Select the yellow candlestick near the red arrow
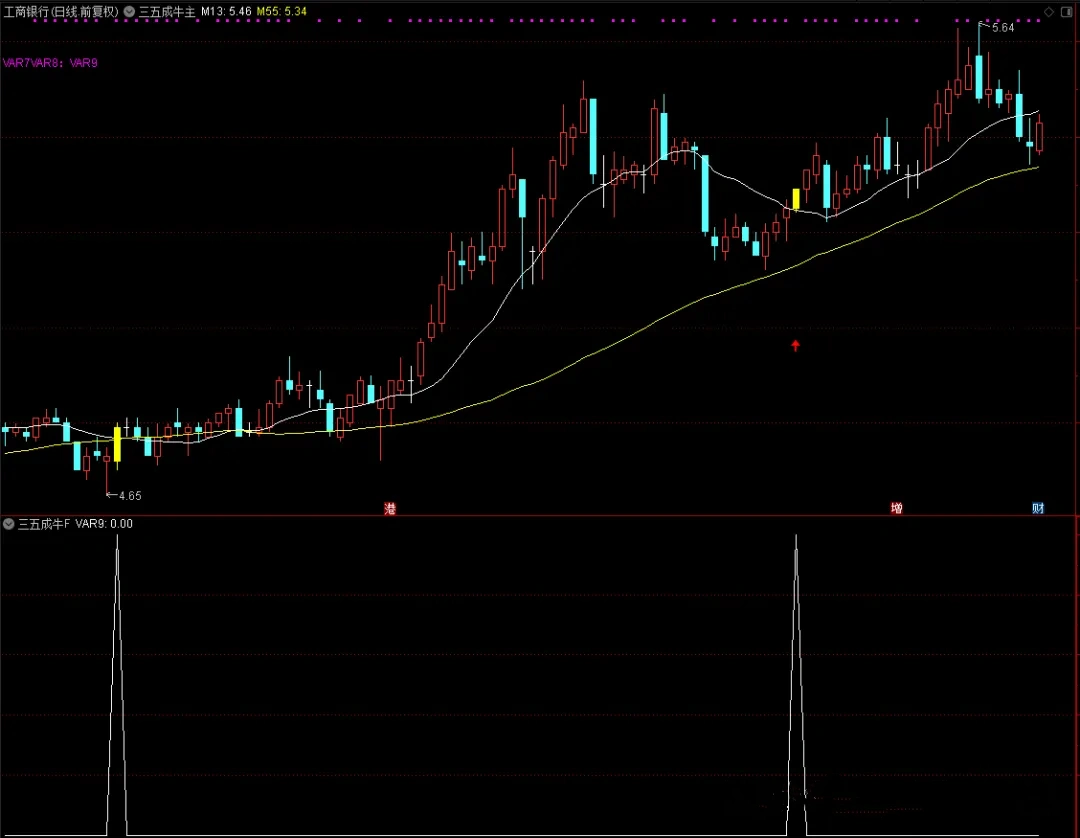This screenshot has height=838, width=1080. coord(796,198)
